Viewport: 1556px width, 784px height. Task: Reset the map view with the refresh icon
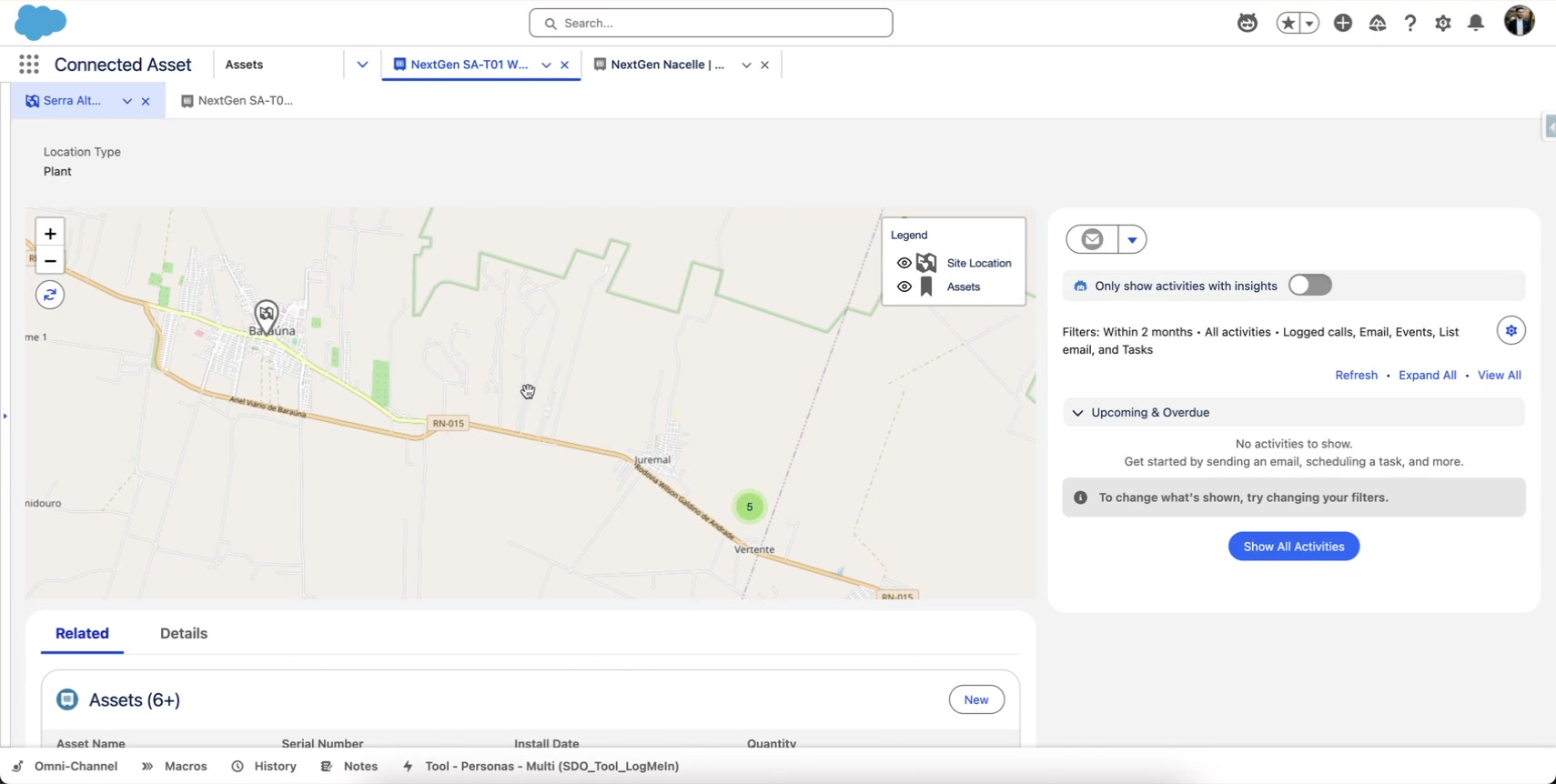[50, 295]
